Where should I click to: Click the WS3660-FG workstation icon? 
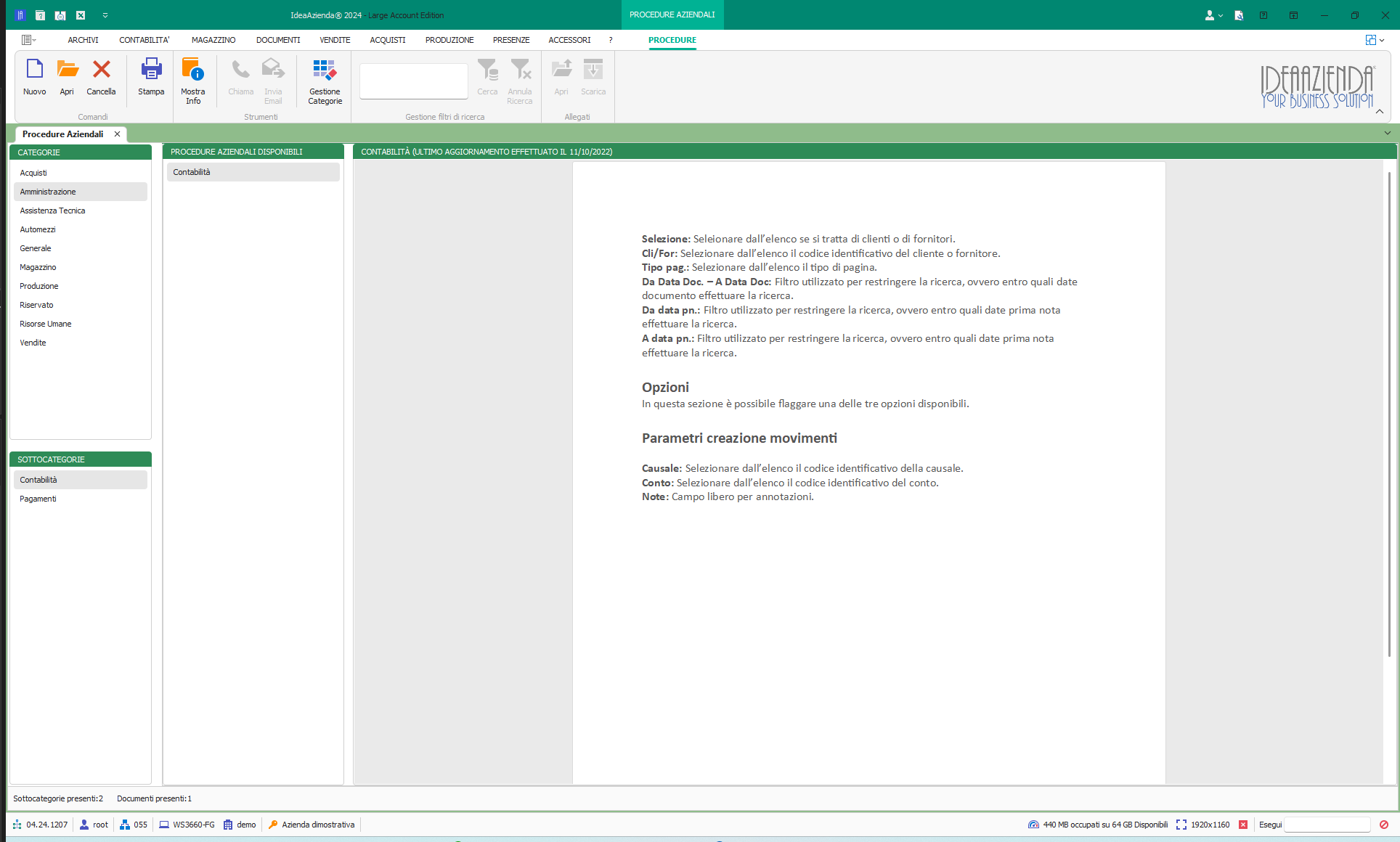pyautogui.click(x=164, y=825)
